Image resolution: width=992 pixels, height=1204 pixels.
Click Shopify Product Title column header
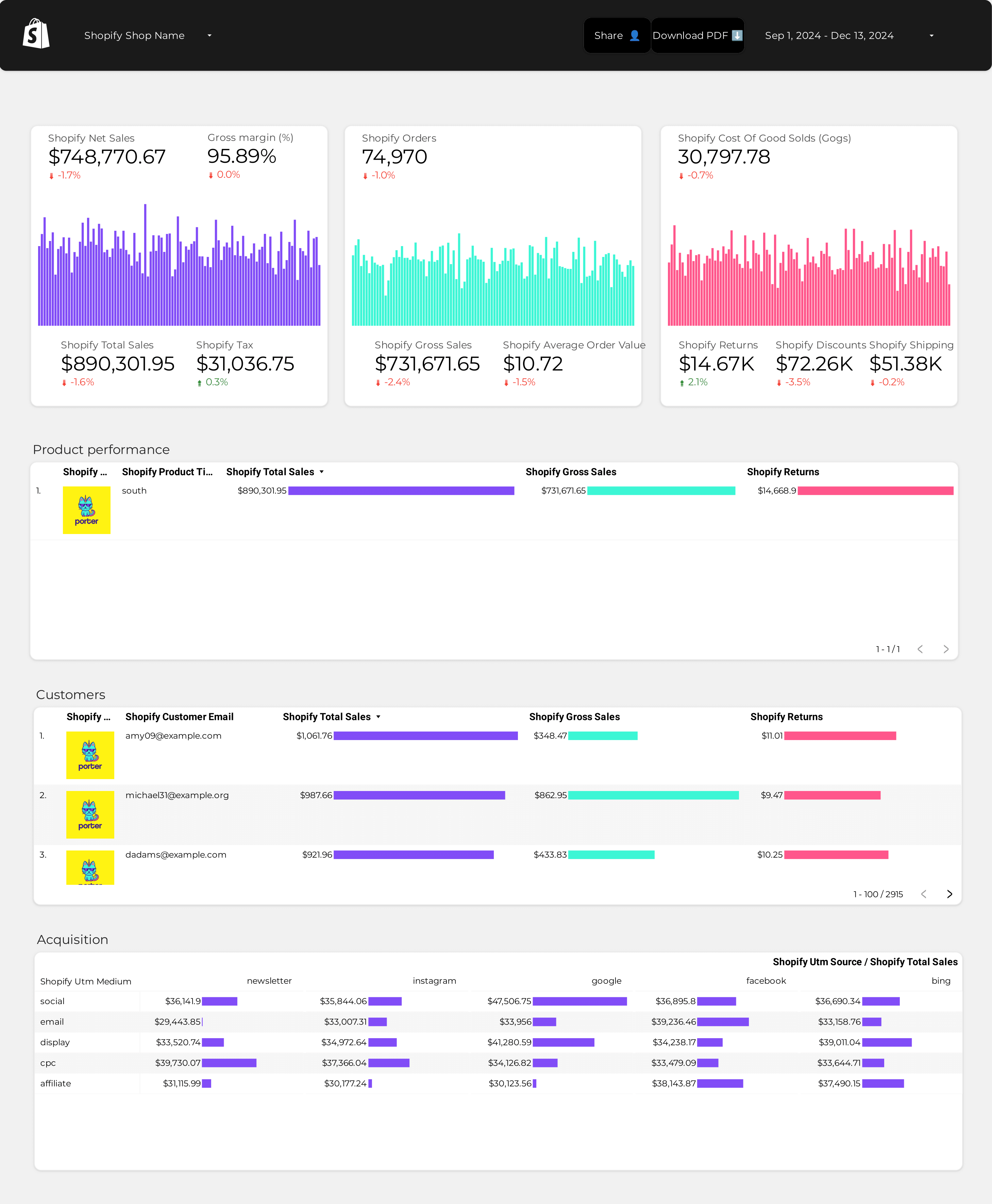tap(167, 472)
